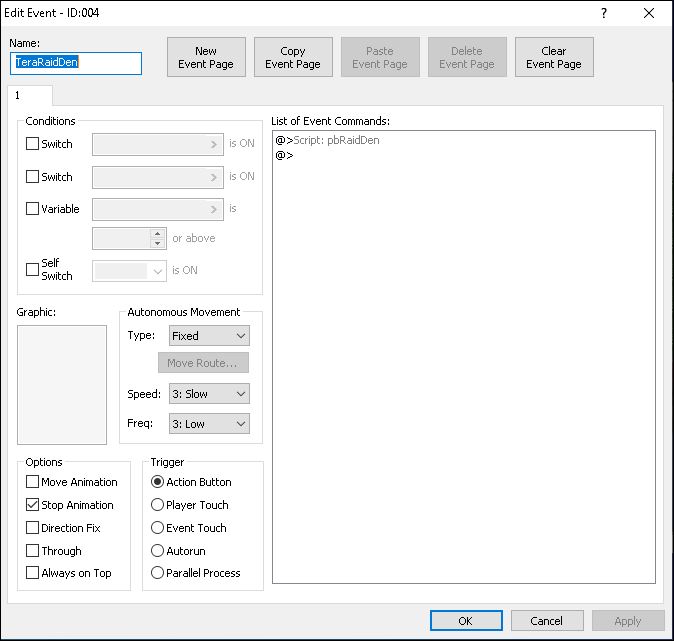Click Copy Event Page button

293,58
